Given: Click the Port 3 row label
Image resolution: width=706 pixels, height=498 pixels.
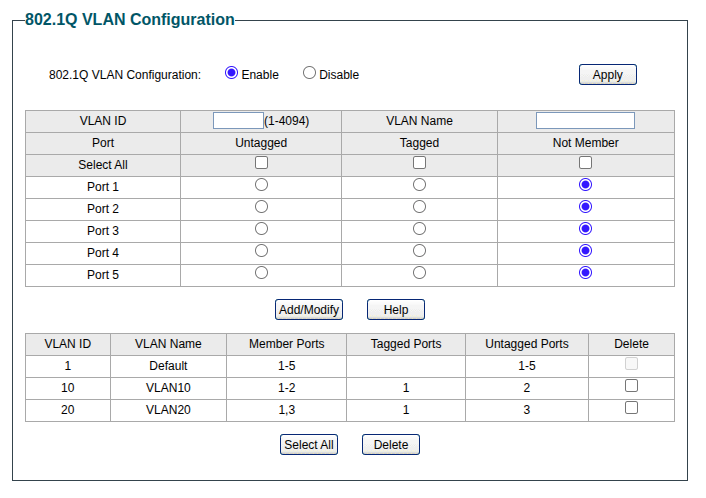Looking at the screenshot, I should [103, 231].
